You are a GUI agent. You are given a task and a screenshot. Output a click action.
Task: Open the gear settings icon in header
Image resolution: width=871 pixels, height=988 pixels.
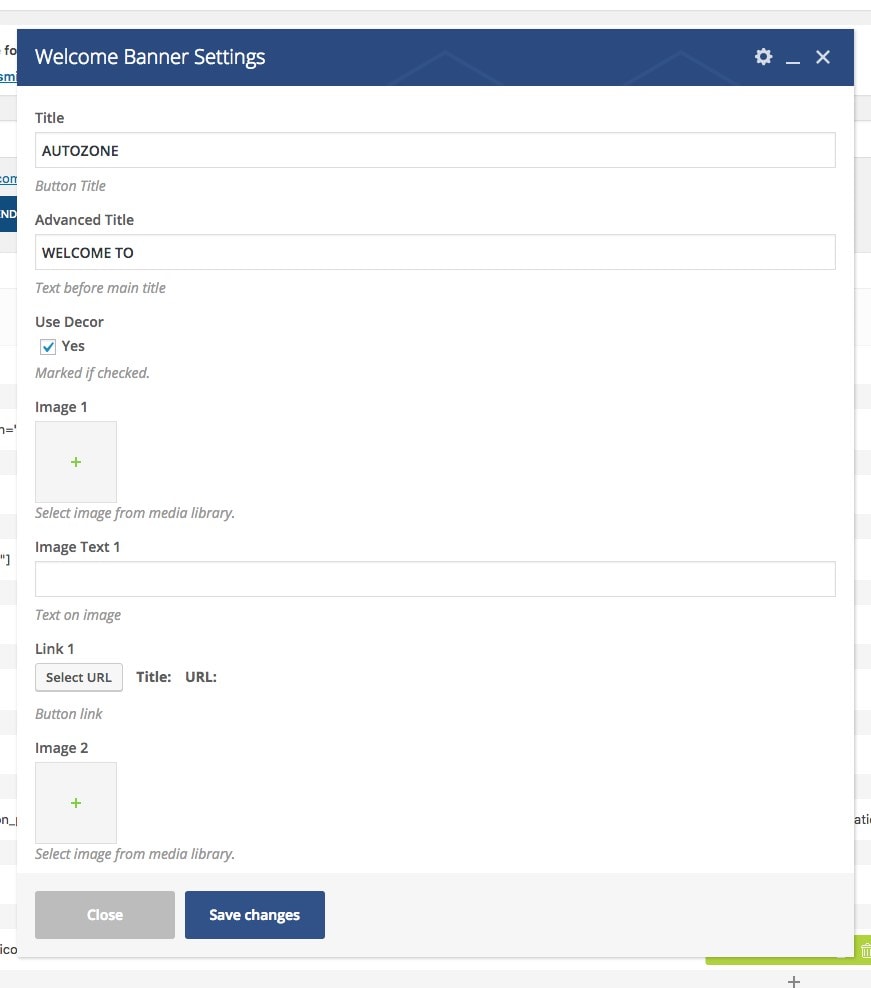pyautogui.click(x=763, y=57)
